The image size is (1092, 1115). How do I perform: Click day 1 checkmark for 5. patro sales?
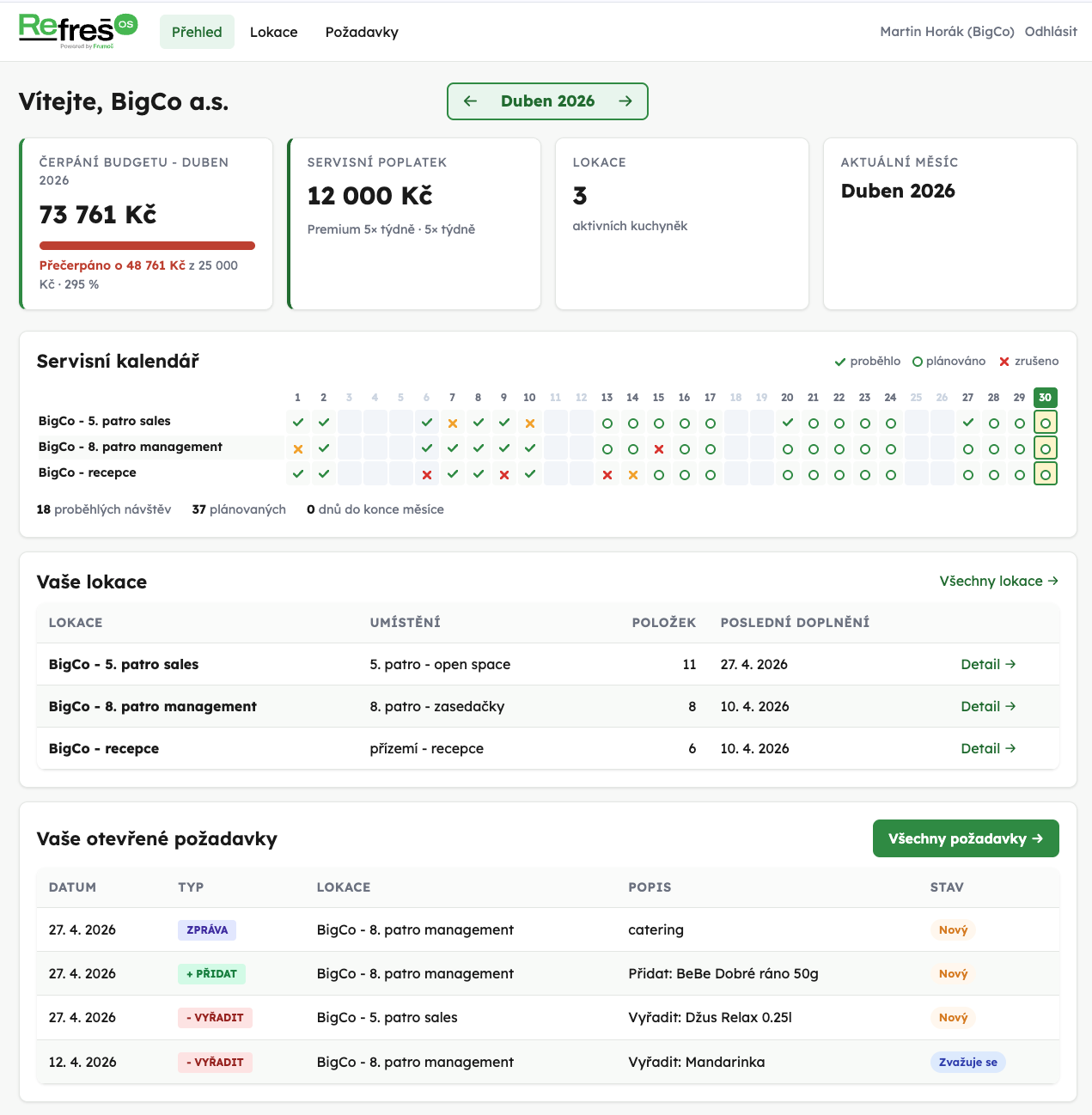[298, 423]
